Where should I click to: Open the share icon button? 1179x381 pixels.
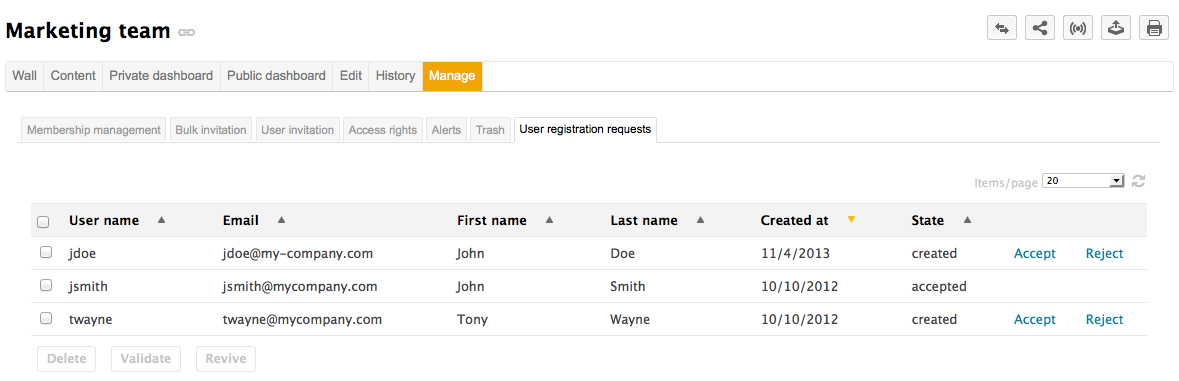1040,29
